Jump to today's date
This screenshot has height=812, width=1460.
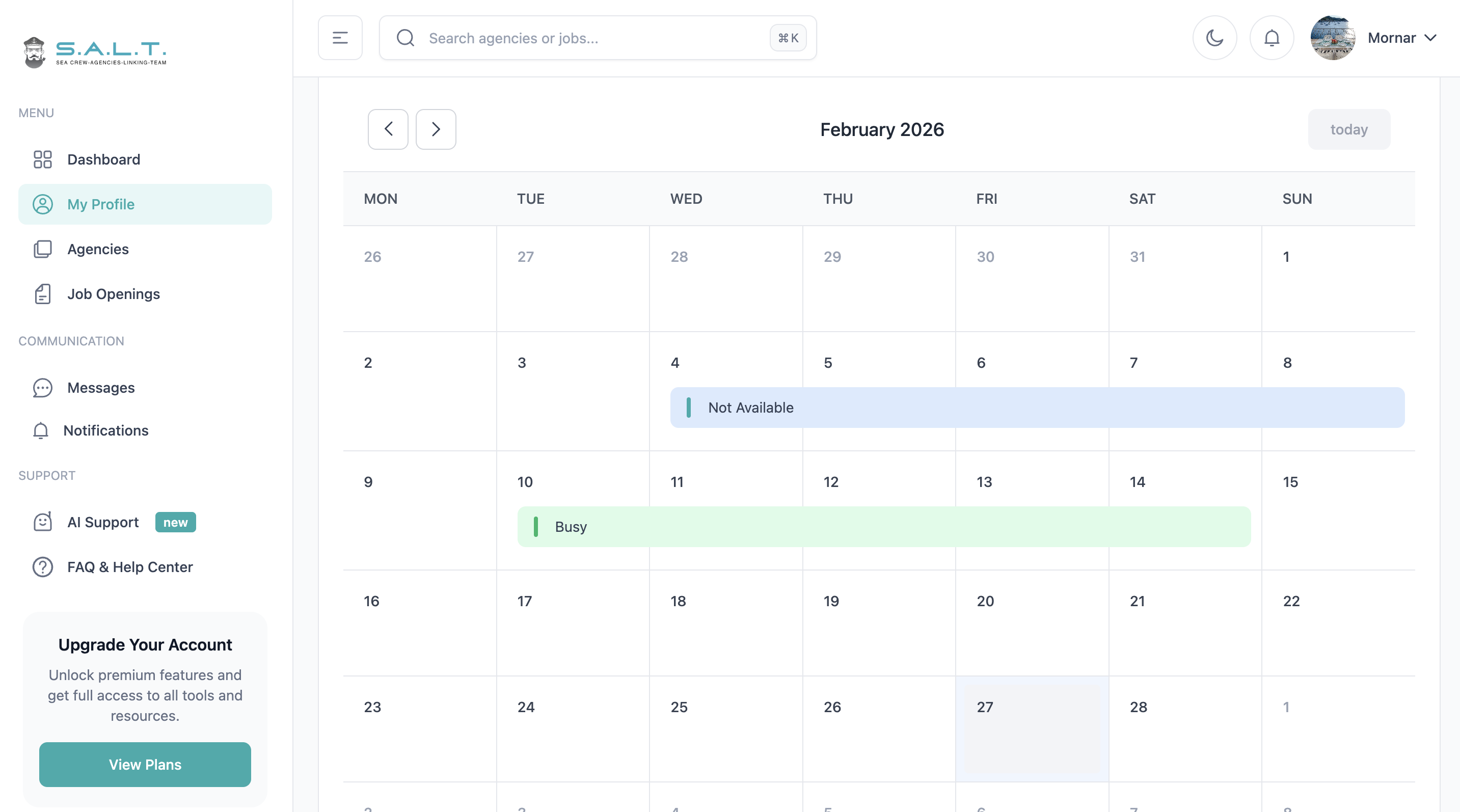click(1348, 129)
